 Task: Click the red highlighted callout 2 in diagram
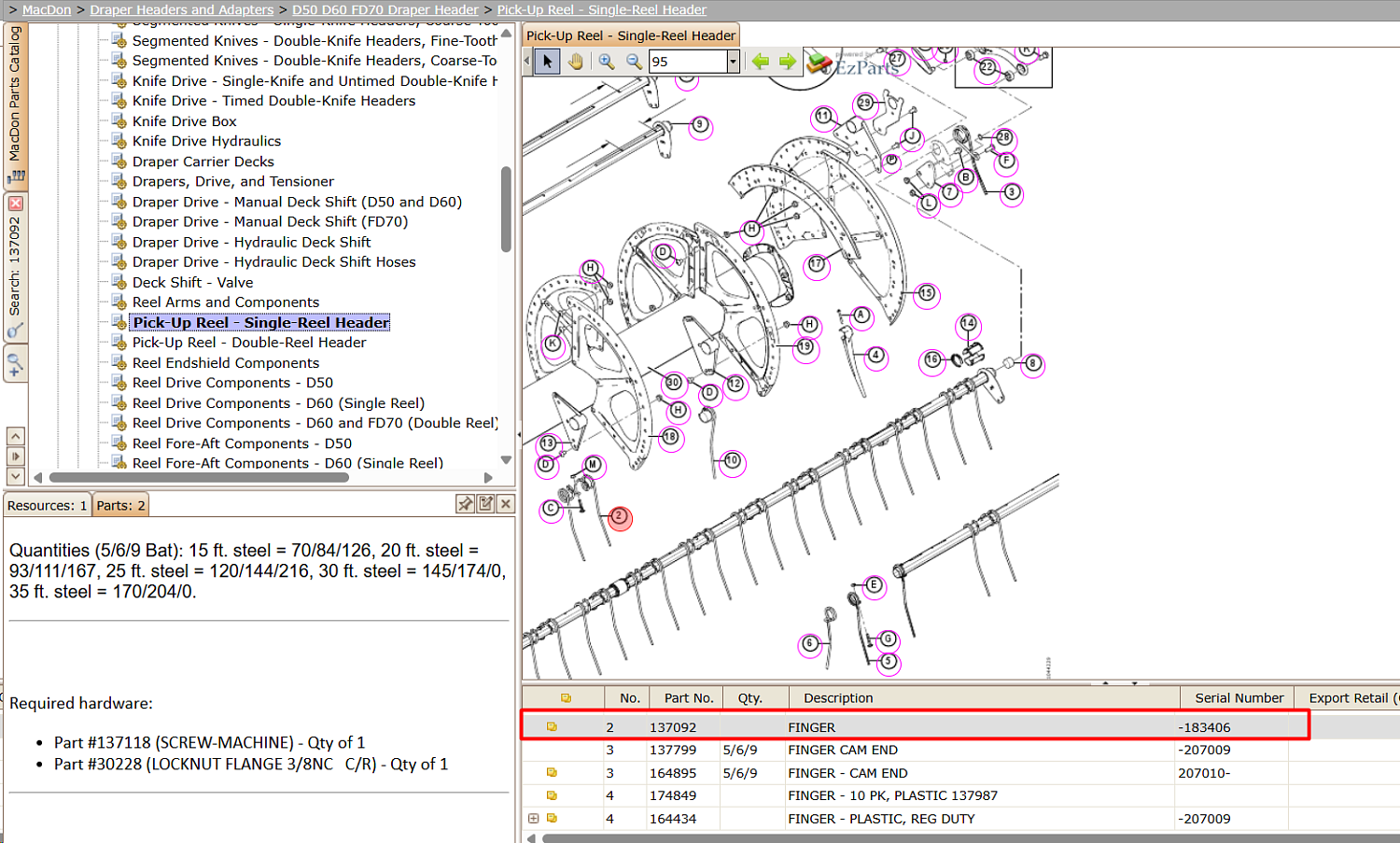click(620, 517)
